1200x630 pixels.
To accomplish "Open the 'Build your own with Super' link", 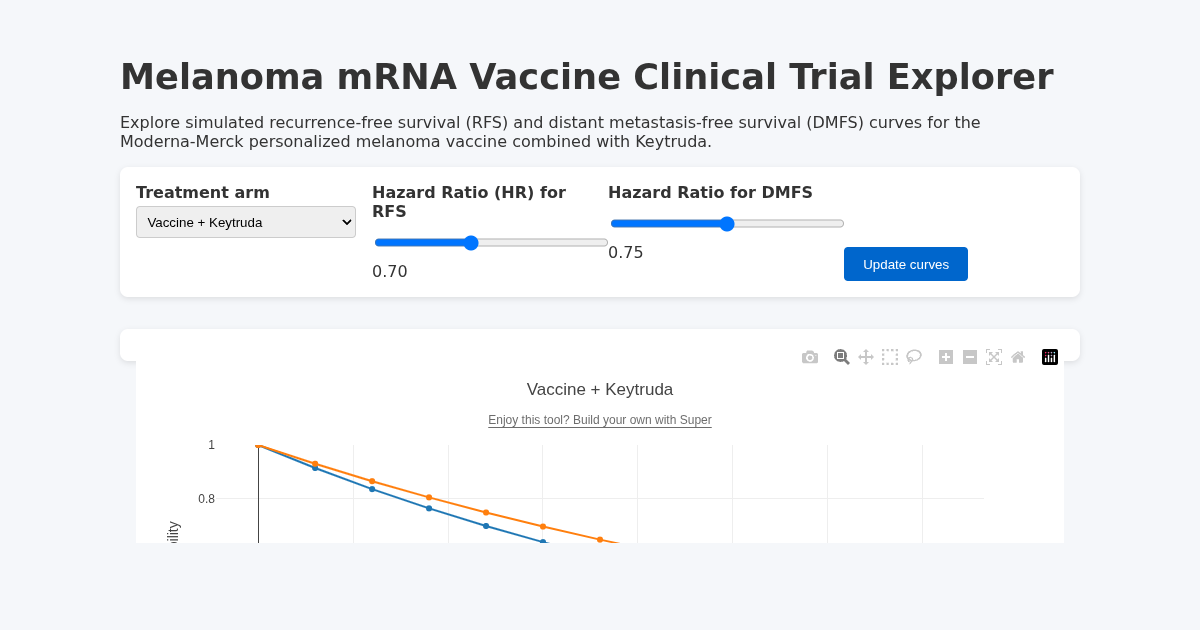I will click(600, 420).
